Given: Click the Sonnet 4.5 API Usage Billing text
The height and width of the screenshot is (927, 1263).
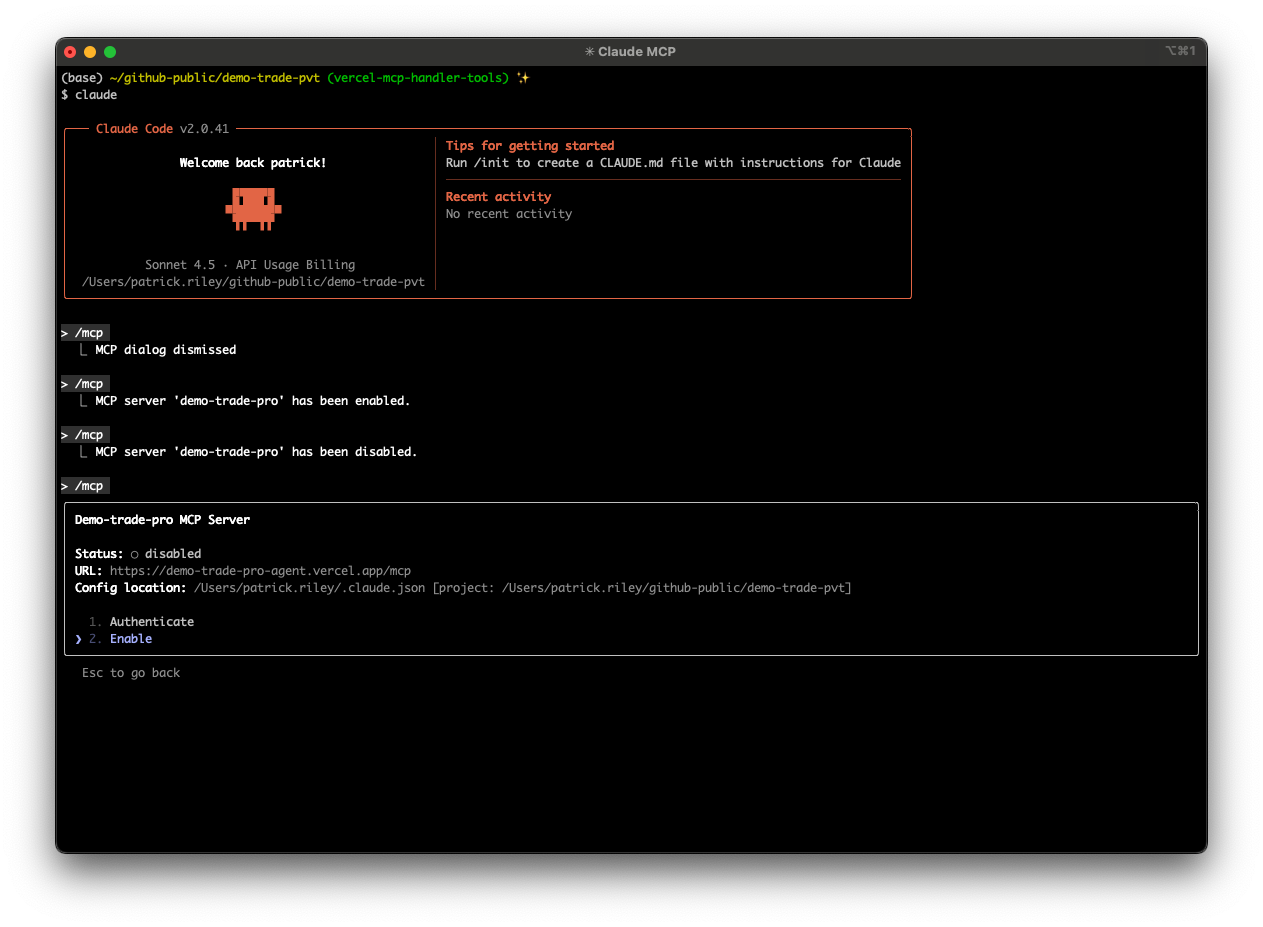Looking at the screenshot, I should point(250,265).
